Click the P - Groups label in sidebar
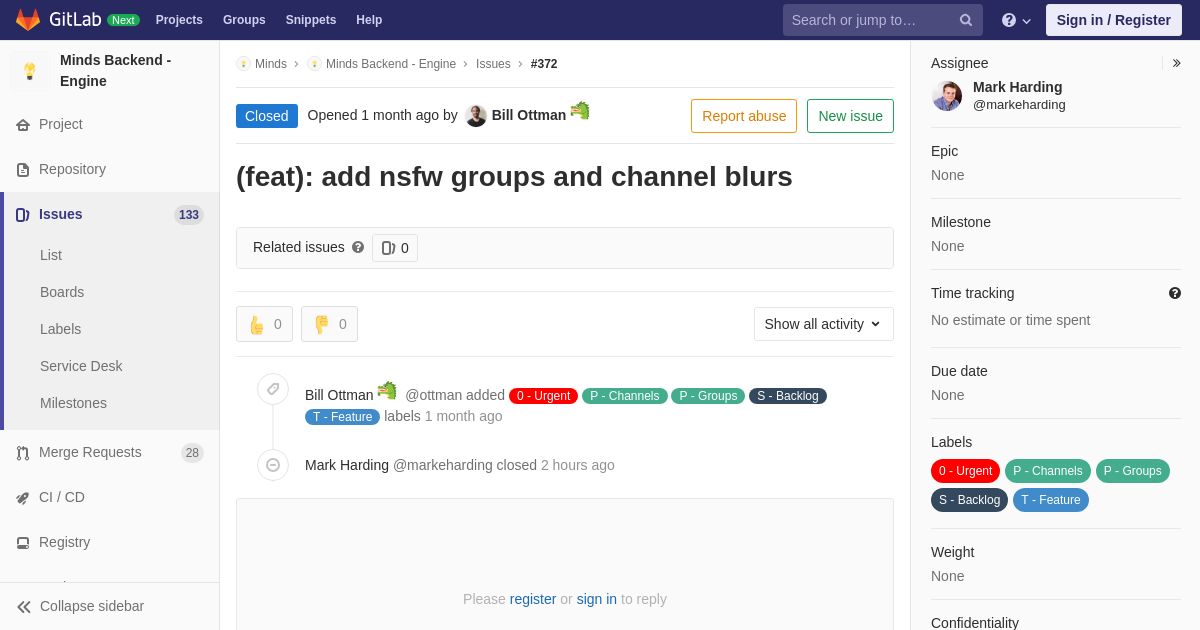 tap(1133, 471)
